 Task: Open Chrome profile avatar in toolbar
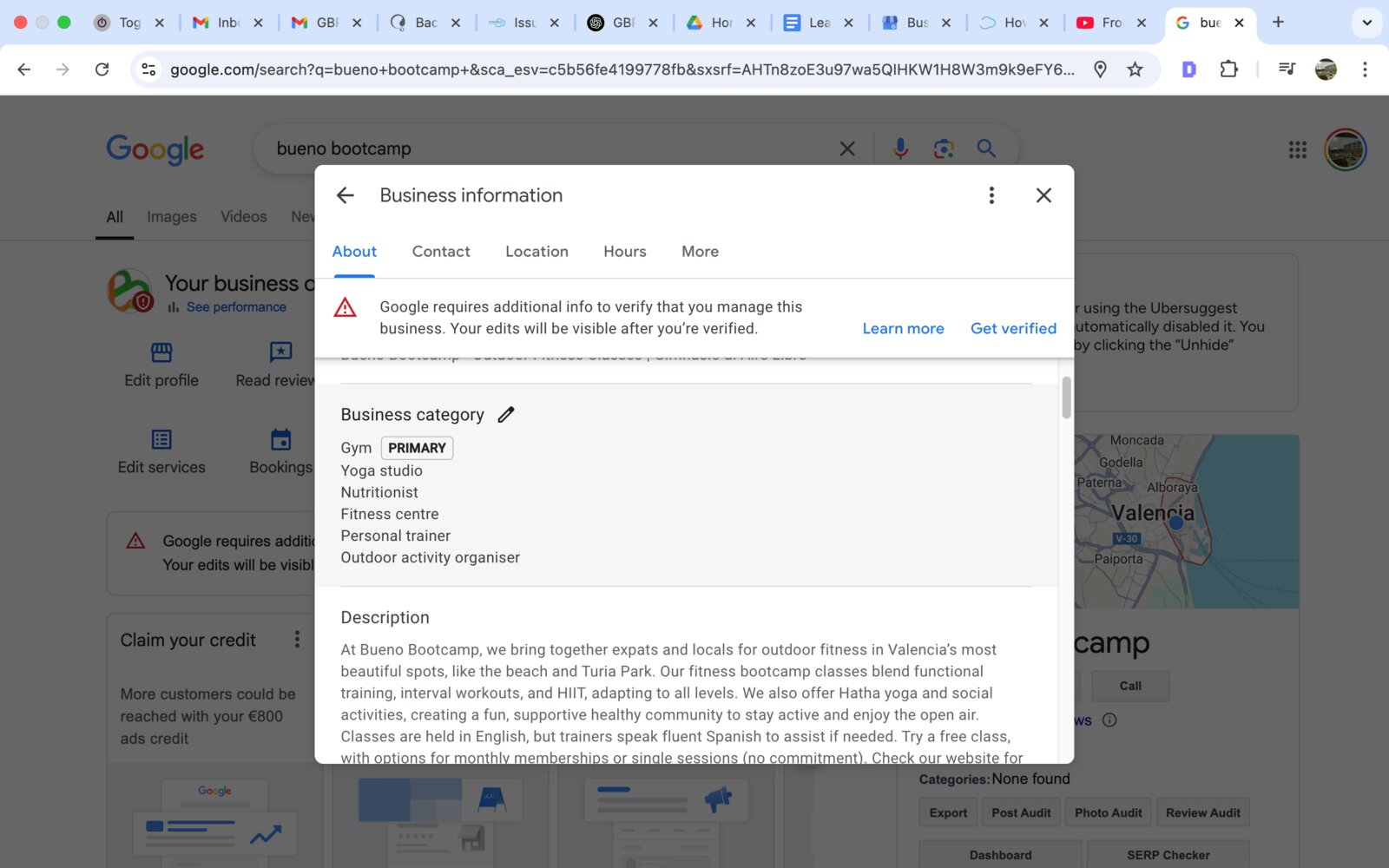click(1326, 69)
